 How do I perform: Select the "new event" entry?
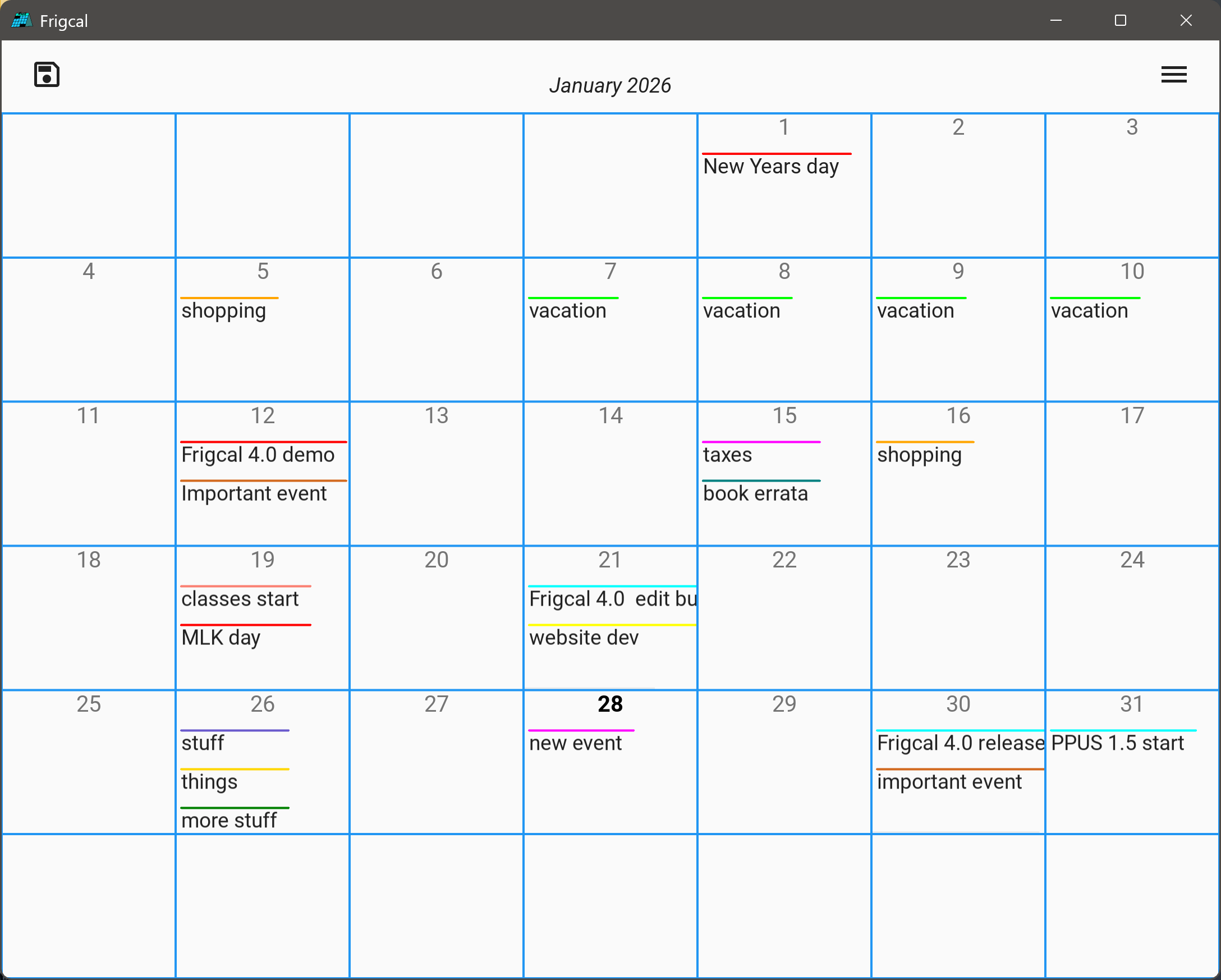click(x=575, y=743)
